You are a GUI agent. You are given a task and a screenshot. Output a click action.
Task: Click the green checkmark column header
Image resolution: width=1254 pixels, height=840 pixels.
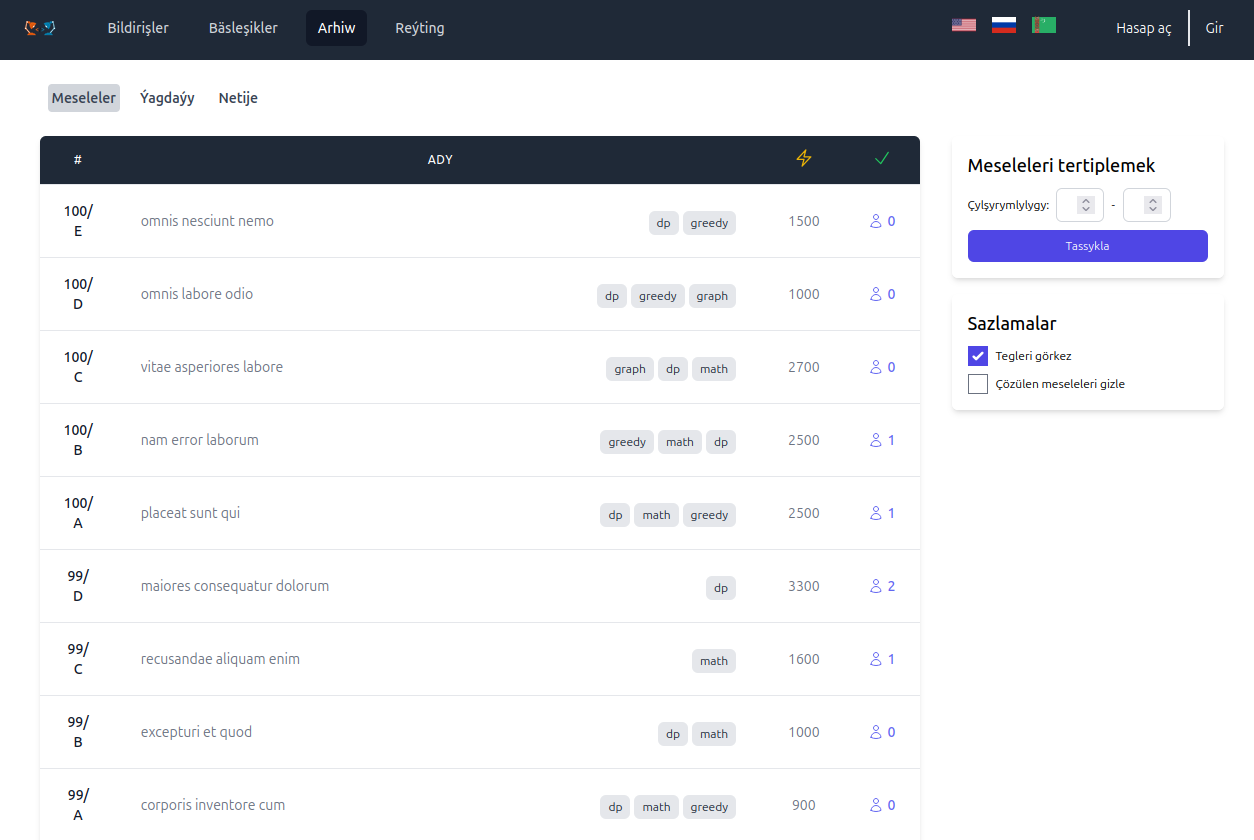pyautogui.click(x=881, y=158)
